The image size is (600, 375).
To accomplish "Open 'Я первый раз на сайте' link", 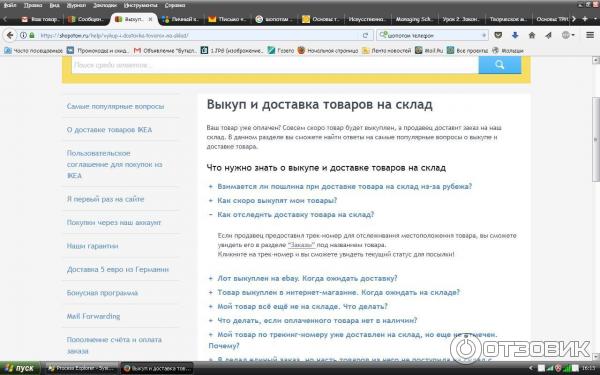I will (105, 199).
